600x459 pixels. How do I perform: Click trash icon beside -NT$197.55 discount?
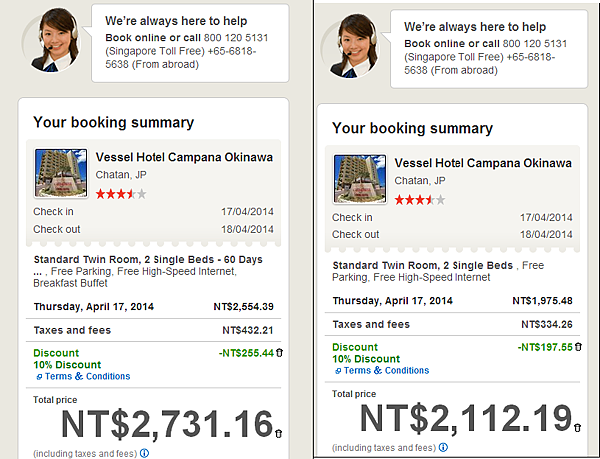[578, 347]
